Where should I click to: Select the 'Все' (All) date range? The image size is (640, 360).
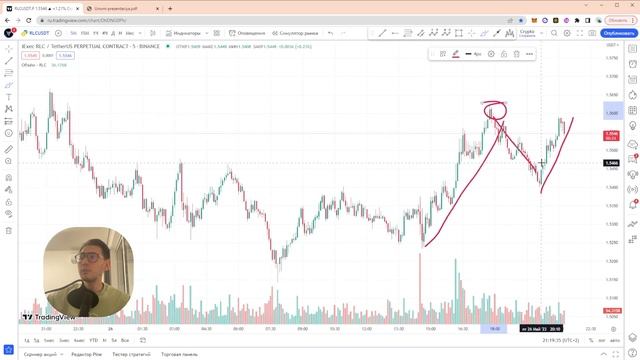(125, 340)
